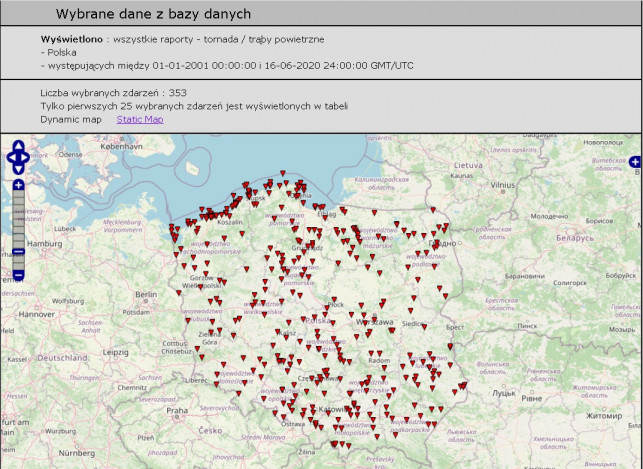The image size is (643, 469).
Task: Select the Dynamic map option
Action: coord(70,119)
